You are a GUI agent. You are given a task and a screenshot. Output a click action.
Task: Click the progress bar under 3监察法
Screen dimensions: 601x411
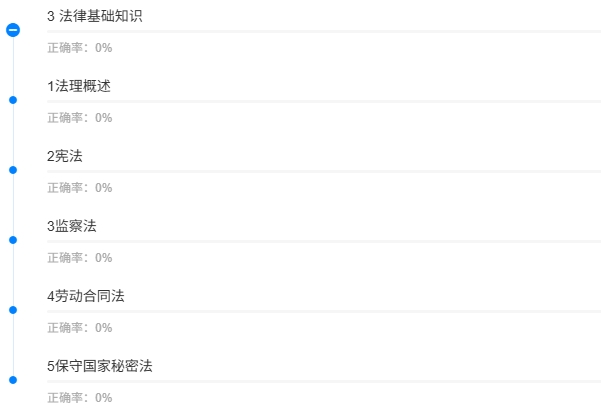[x=324, y=242]
